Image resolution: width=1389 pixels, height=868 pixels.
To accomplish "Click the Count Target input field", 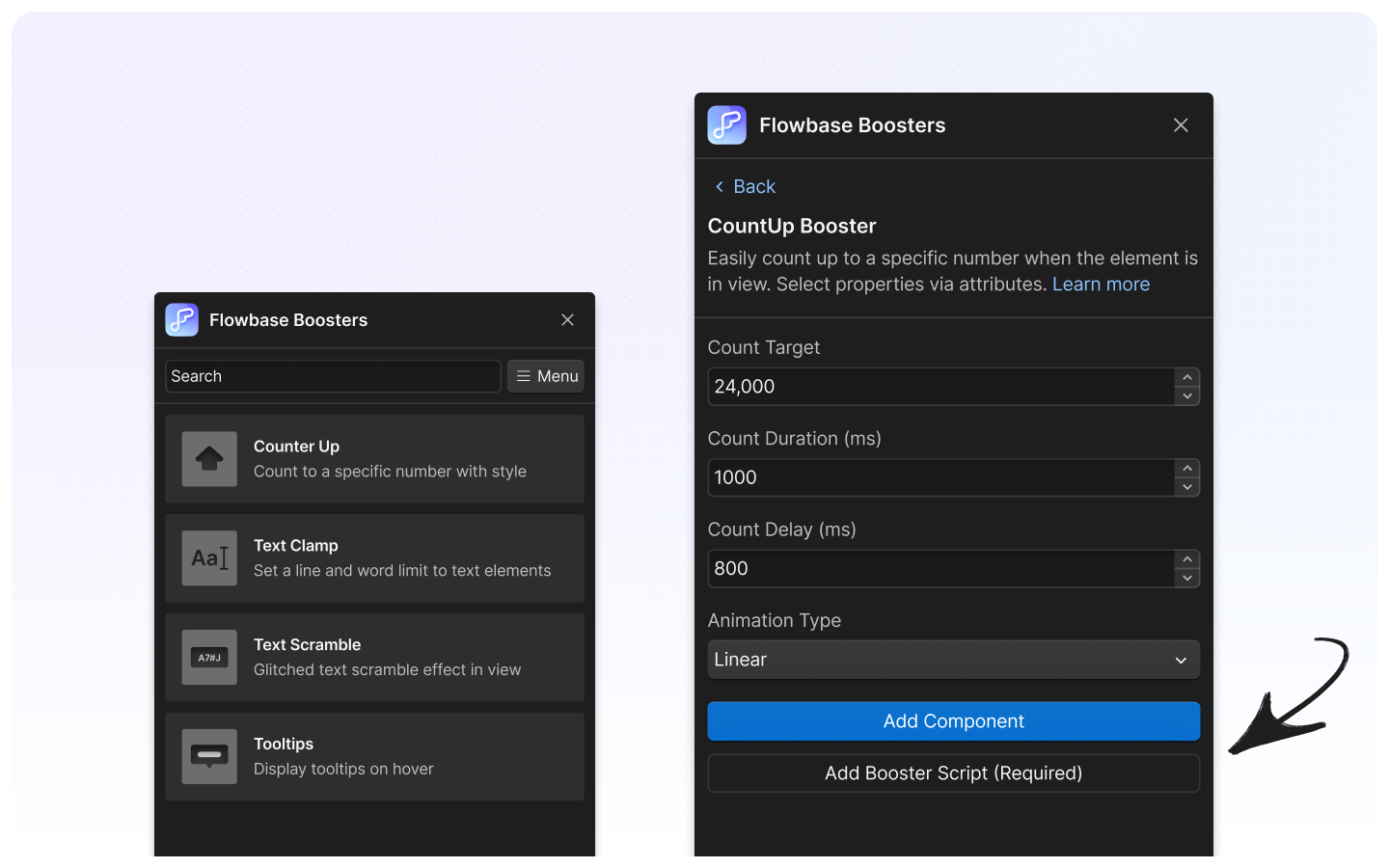I will pos(940,387).
